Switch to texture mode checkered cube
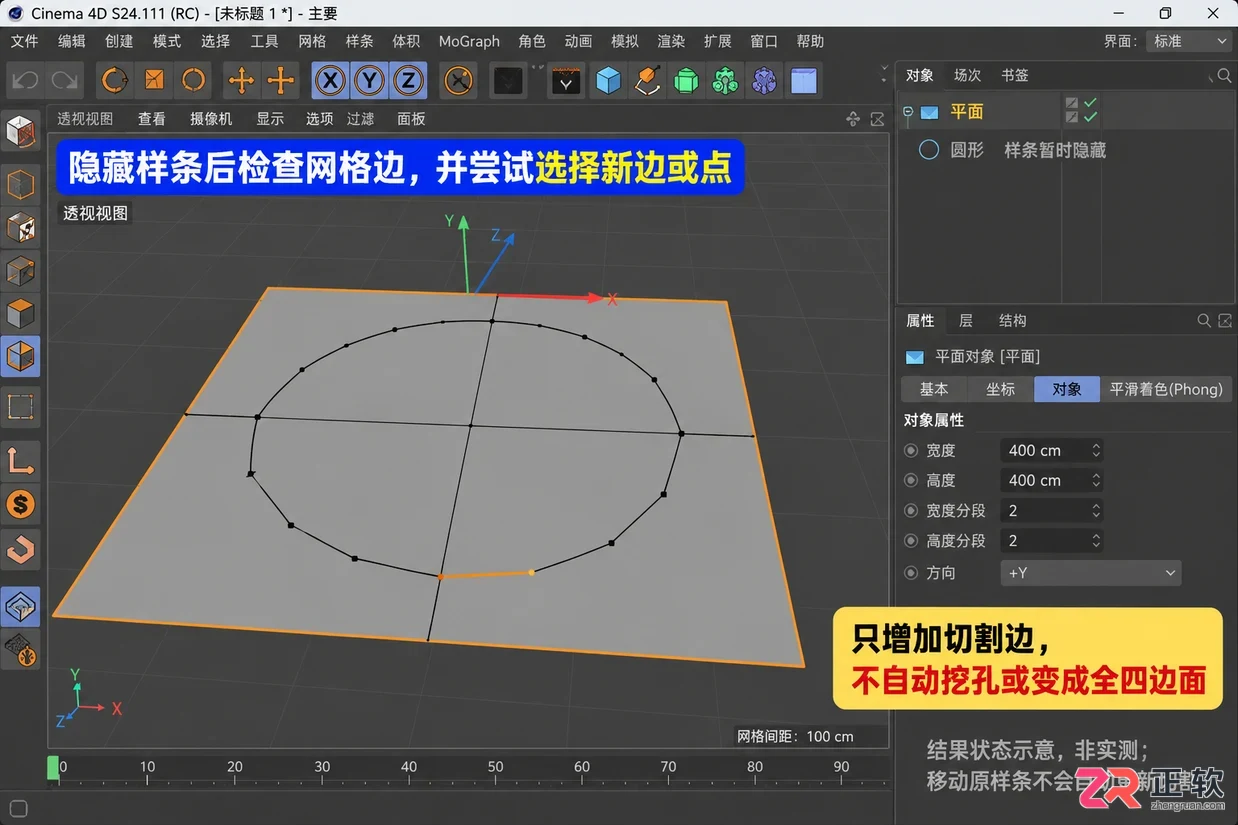1238x825 pixels. 21,227
